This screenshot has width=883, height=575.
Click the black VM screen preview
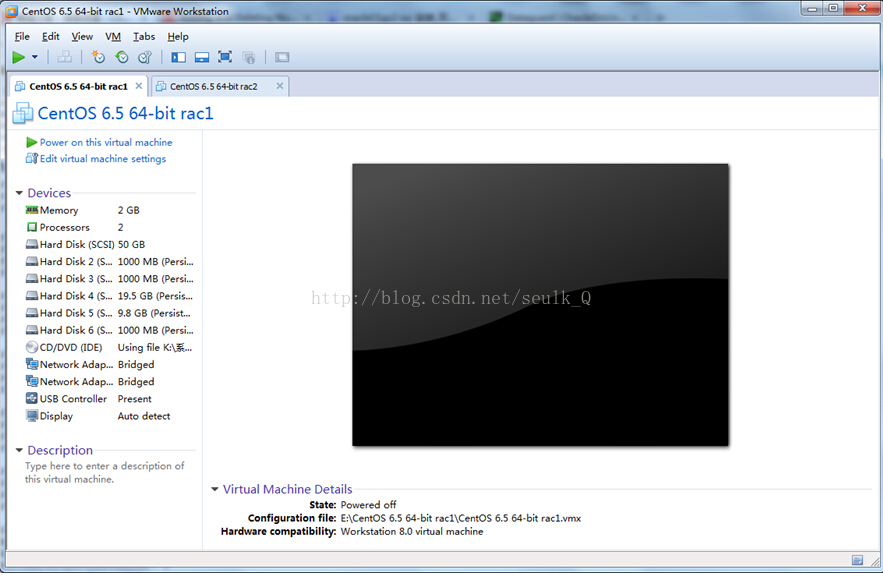pos(540,305)
